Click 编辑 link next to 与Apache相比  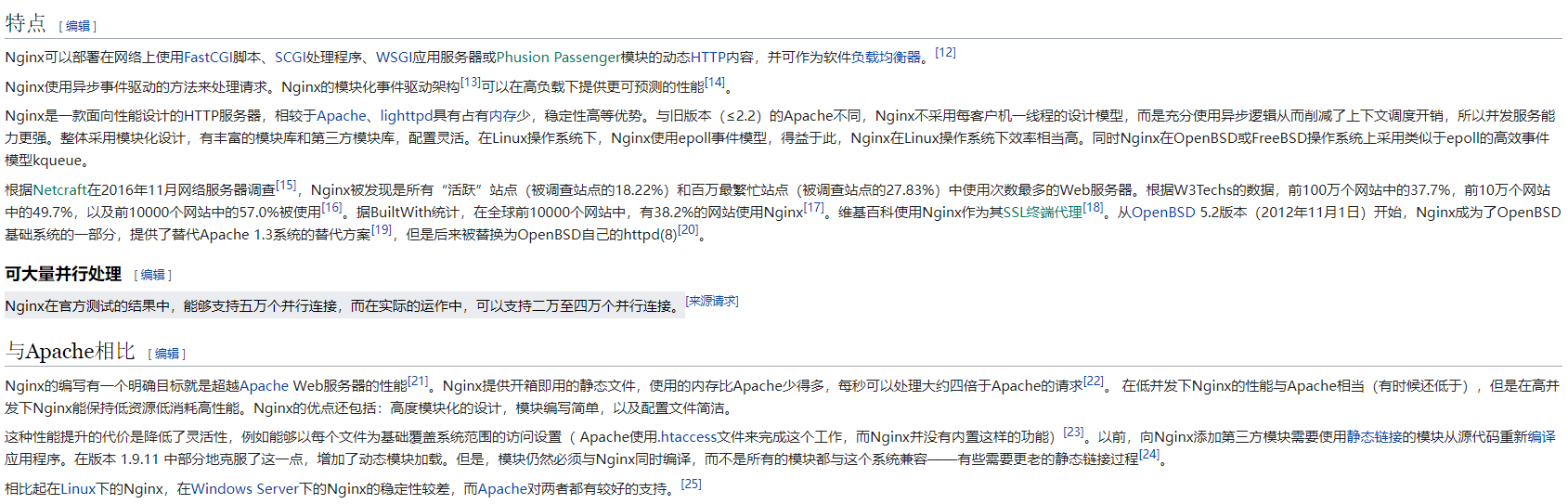(167, 354)
